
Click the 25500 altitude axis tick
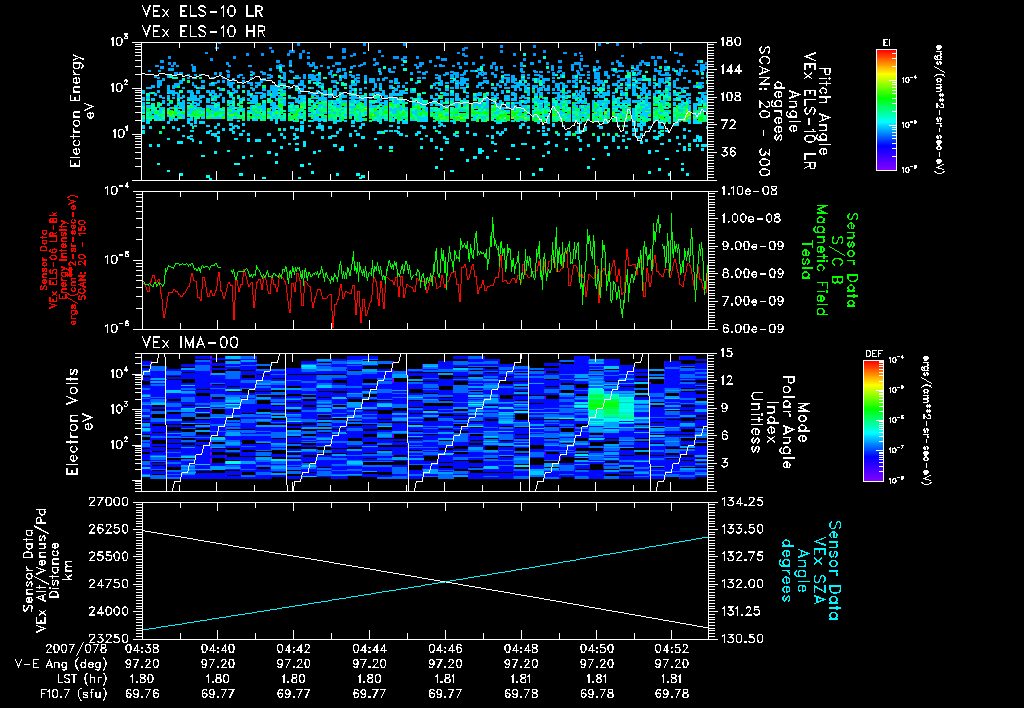(110, 556)
